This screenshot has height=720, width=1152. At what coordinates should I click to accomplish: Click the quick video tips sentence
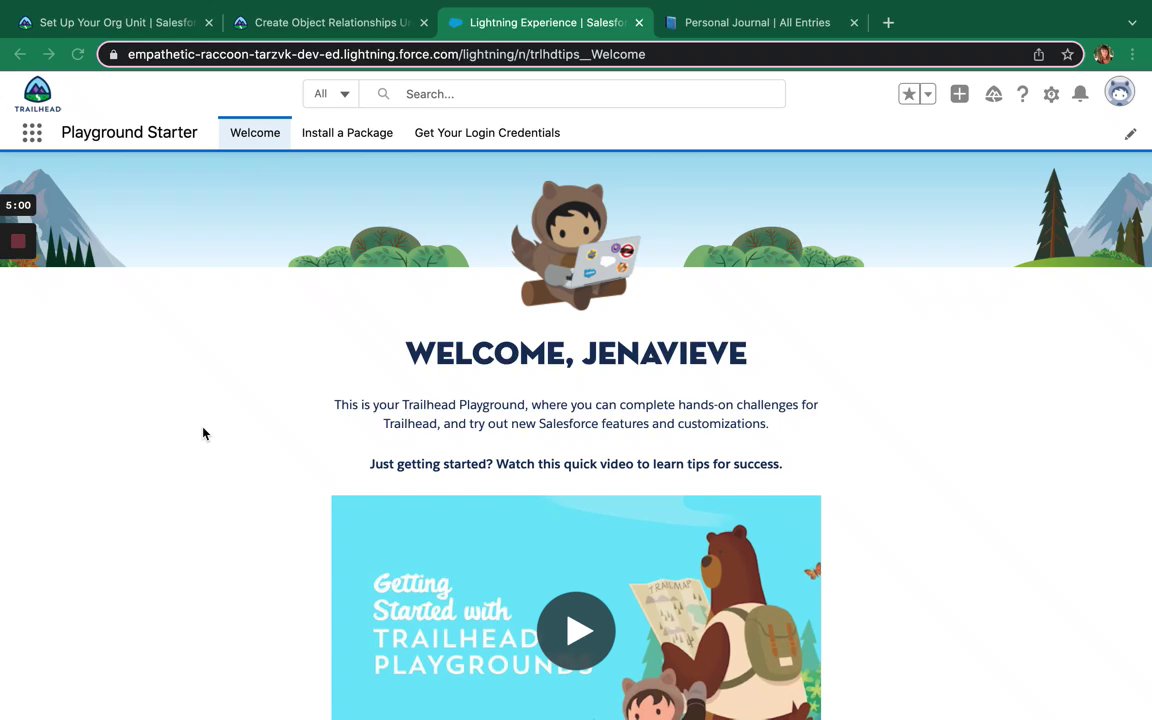(x=576, y=464)
